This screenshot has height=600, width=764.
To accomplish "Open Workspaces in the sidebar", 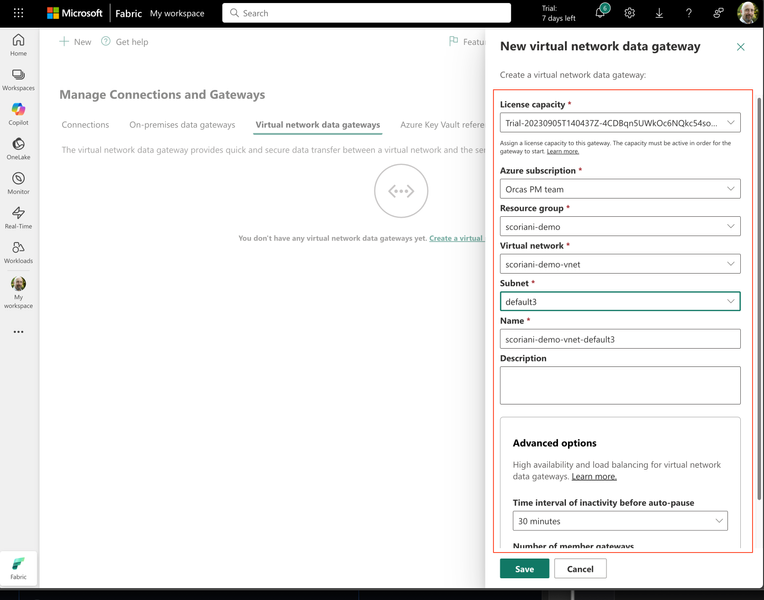I will pos(19,79).
